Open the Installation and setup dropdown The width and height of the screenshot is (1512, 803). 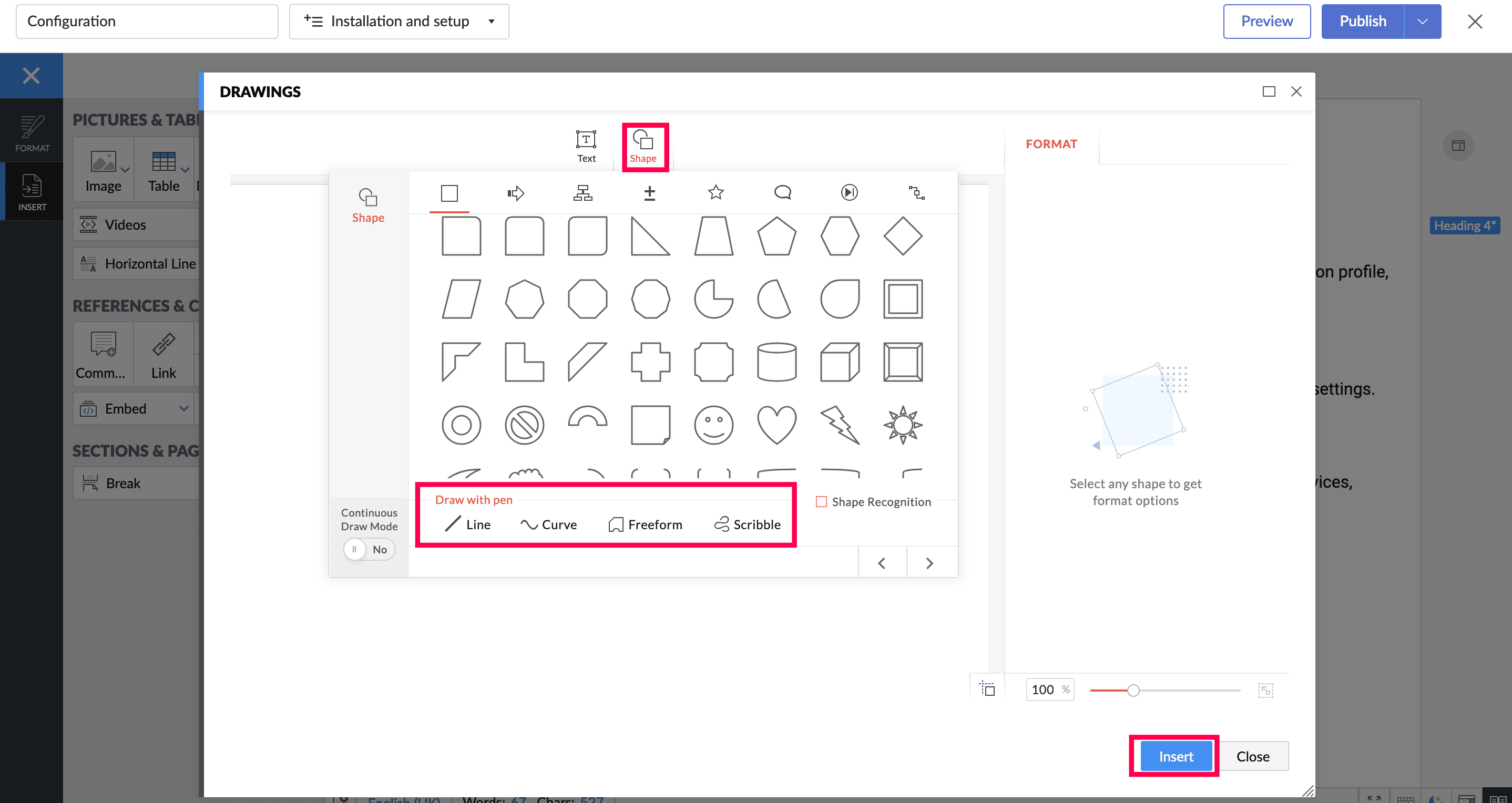tap(399, 22)
